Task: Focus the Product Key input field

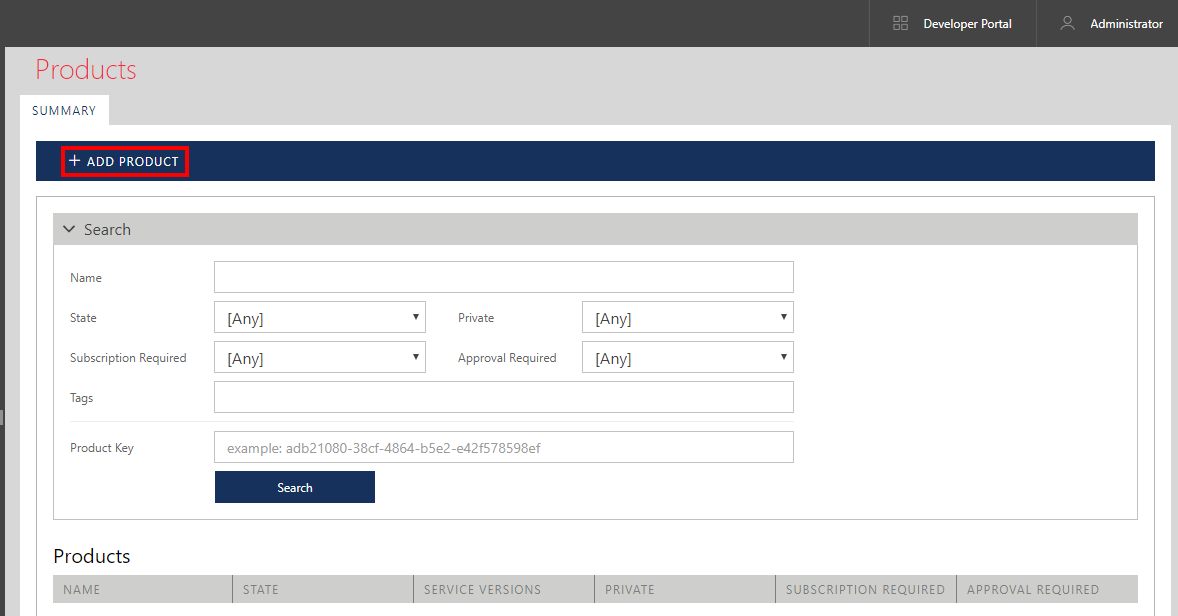Action: tap(503, 447)
